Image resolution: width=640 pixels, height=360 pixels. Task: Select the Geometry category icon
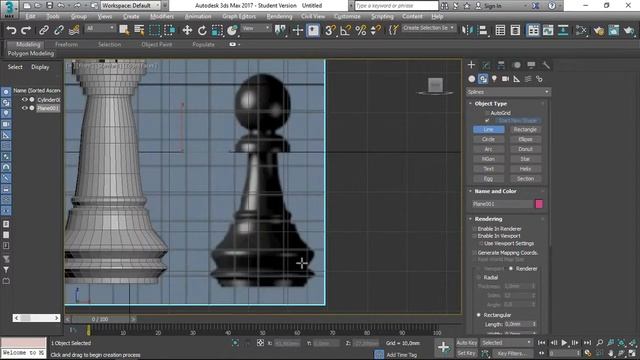pos(472,79)
